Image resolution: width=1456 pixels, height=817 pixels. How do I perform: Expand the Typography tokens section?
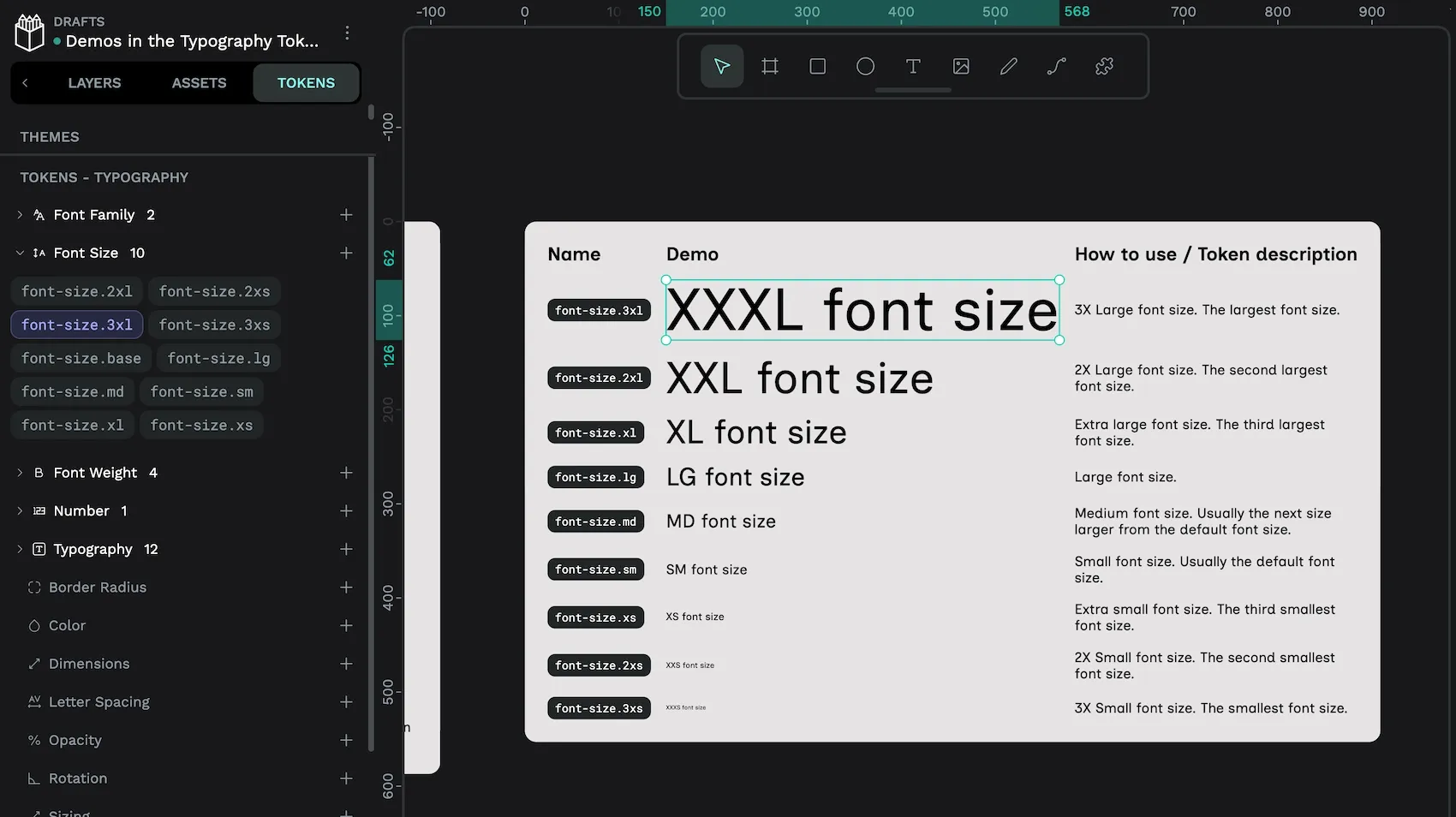point(20,549)
